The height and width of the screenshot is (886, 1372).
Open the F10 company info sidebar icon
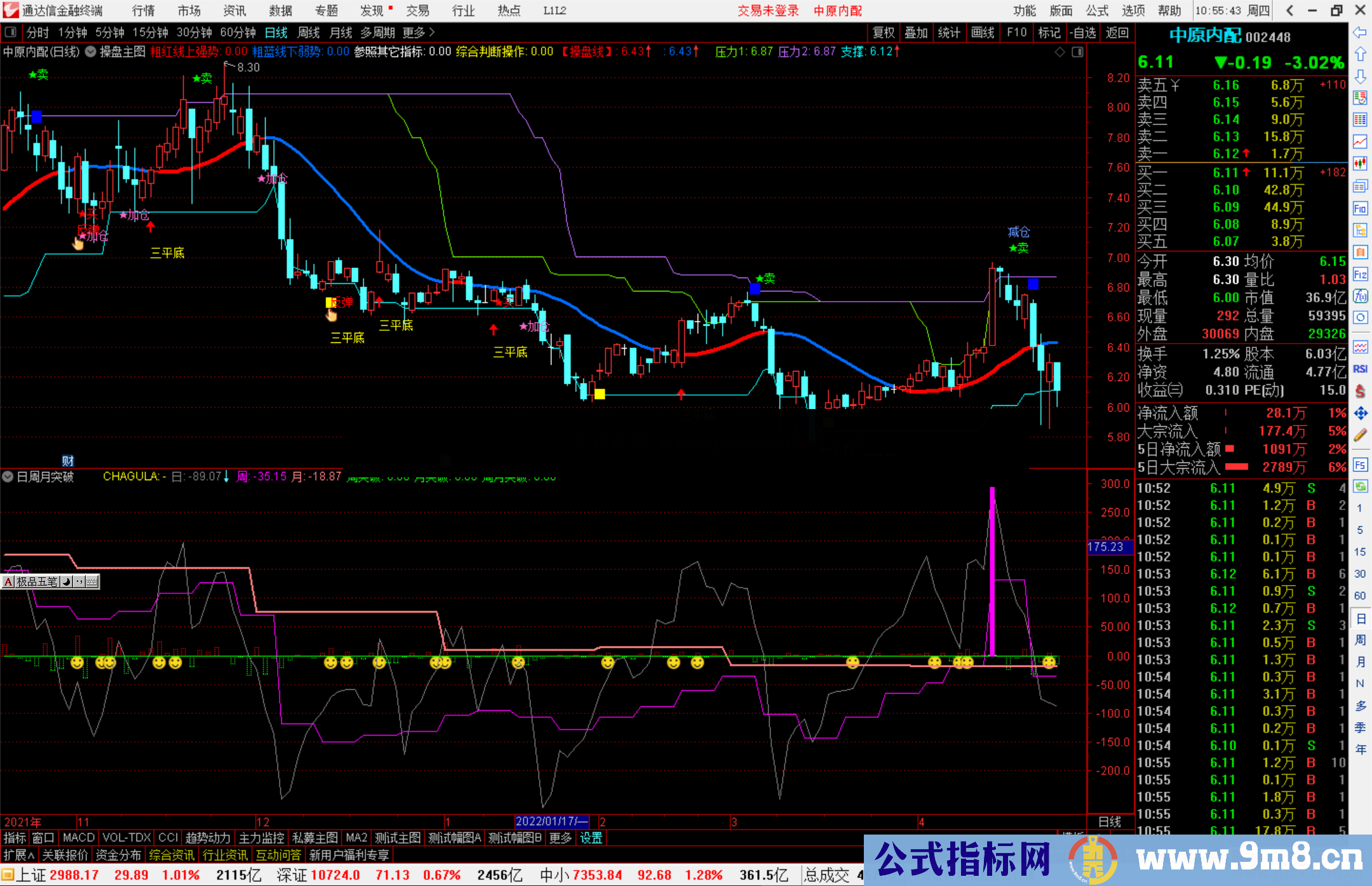[x=1360, y=208]
